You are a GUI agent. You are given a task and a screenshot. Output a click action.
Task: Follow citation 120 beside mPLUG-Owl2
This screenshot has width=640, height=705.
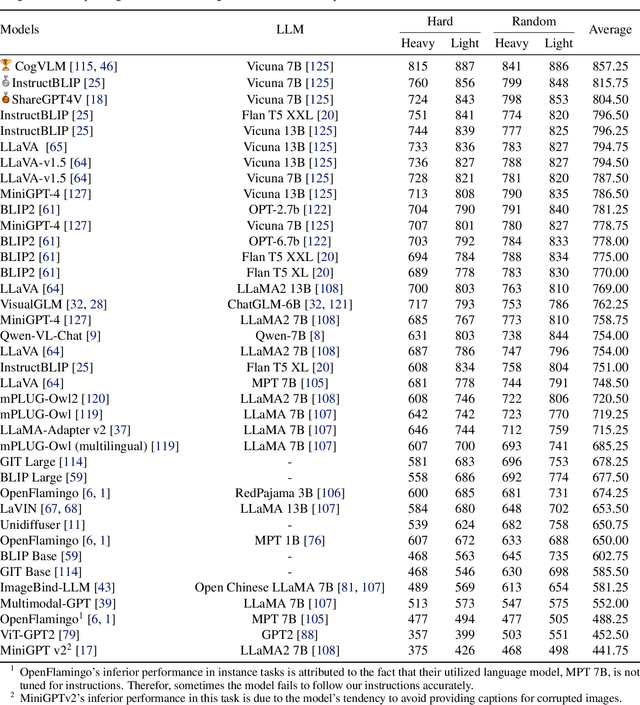point(95,399)
